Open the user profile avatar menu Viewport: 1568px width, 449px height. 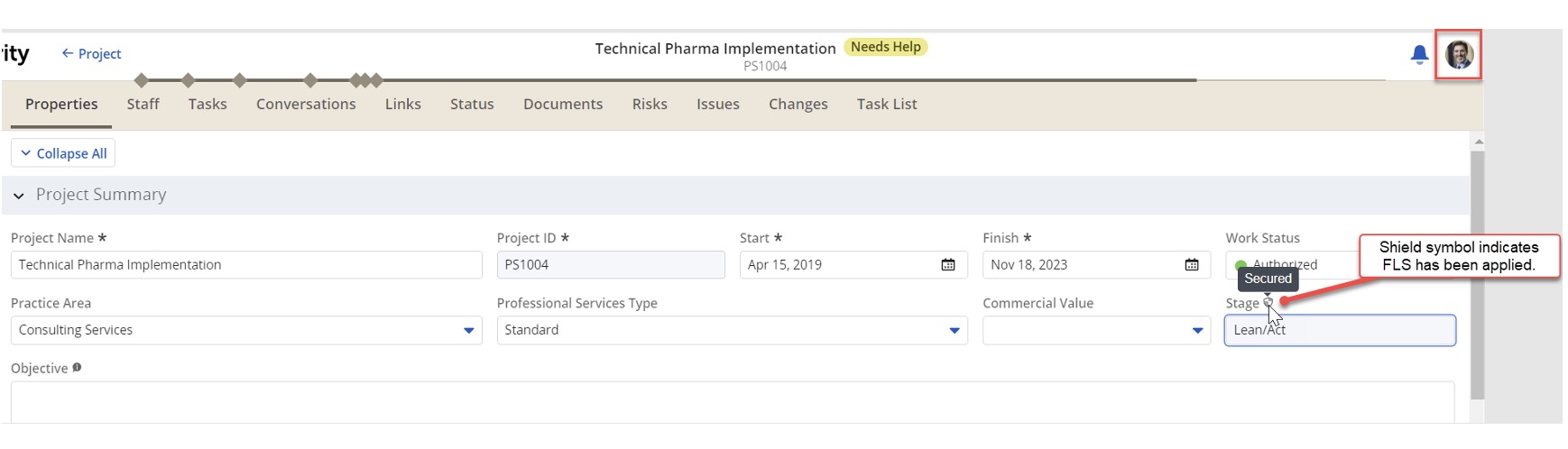[x=1459, y=55]
